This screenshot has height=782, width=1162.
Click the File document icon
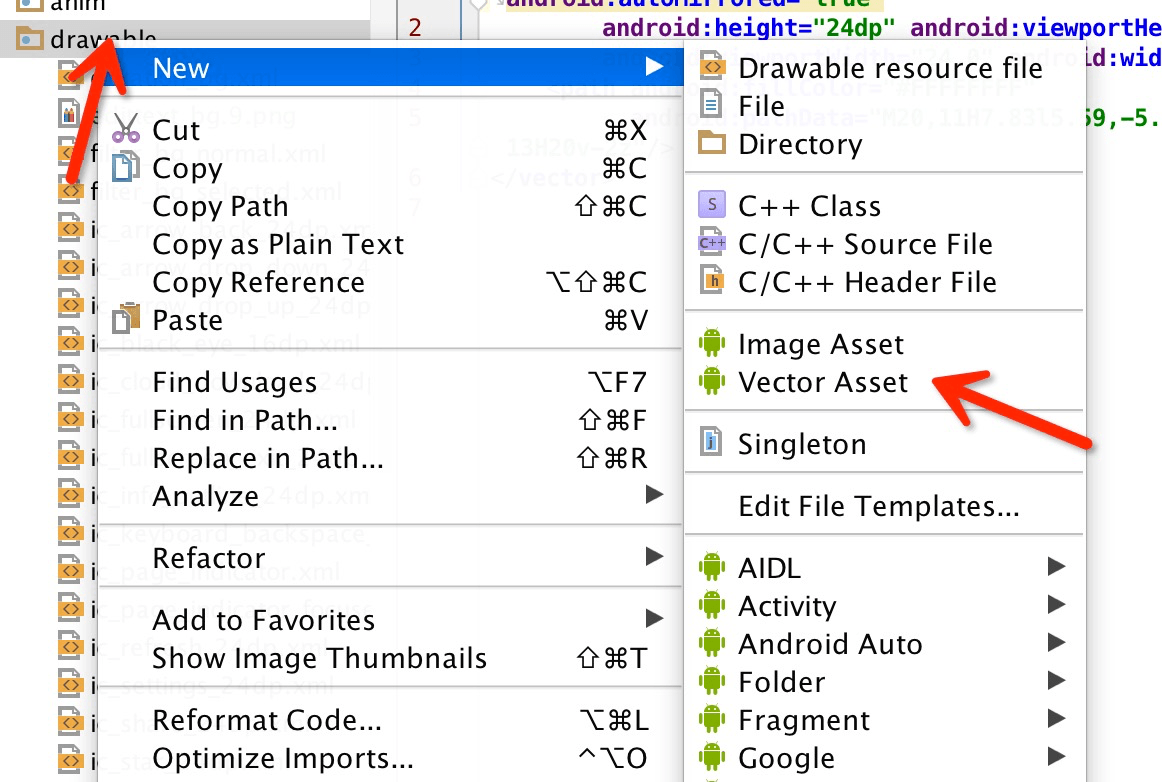[x=711, y=104]
